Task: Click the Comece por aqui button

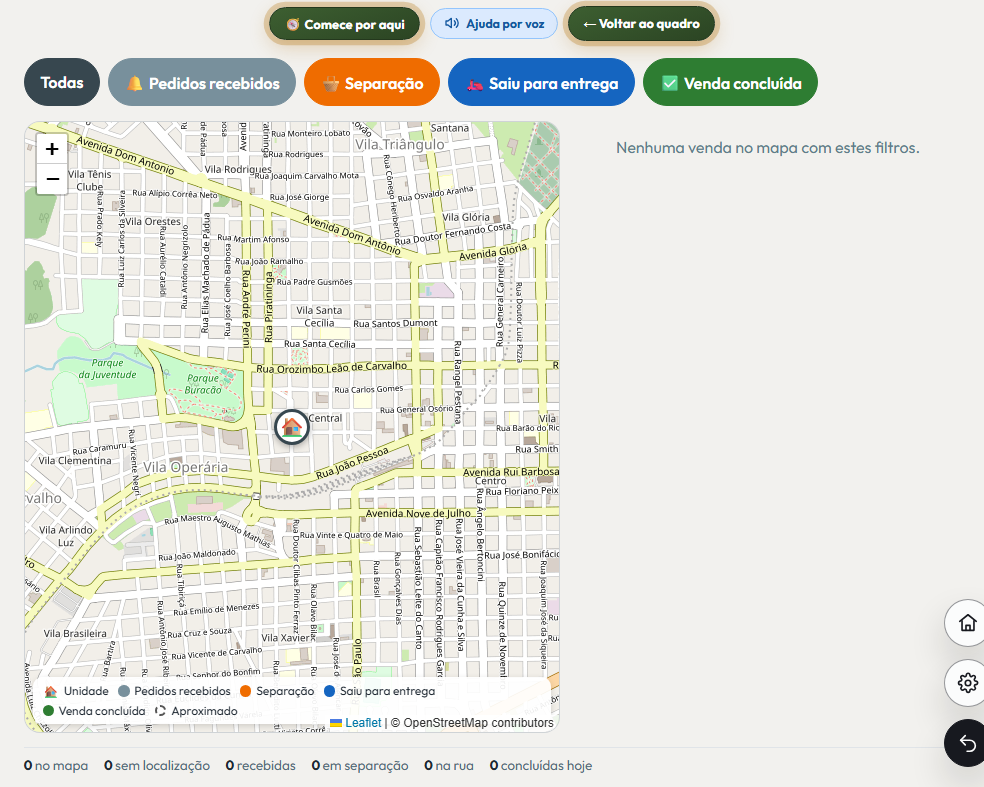Action: coord(345,24)
